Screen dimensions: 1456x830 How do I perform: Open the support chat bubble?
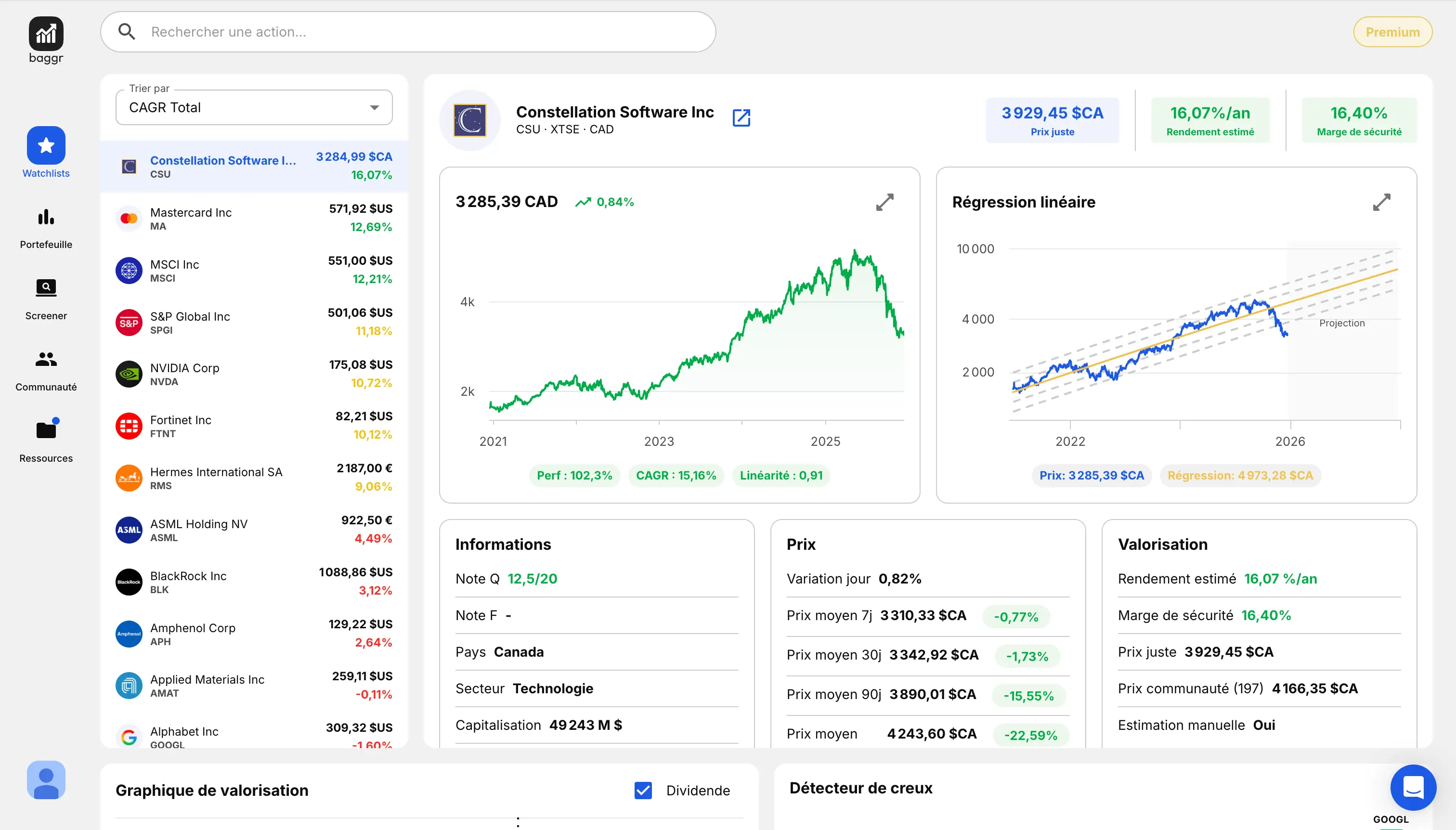(x=1413, y=787)
